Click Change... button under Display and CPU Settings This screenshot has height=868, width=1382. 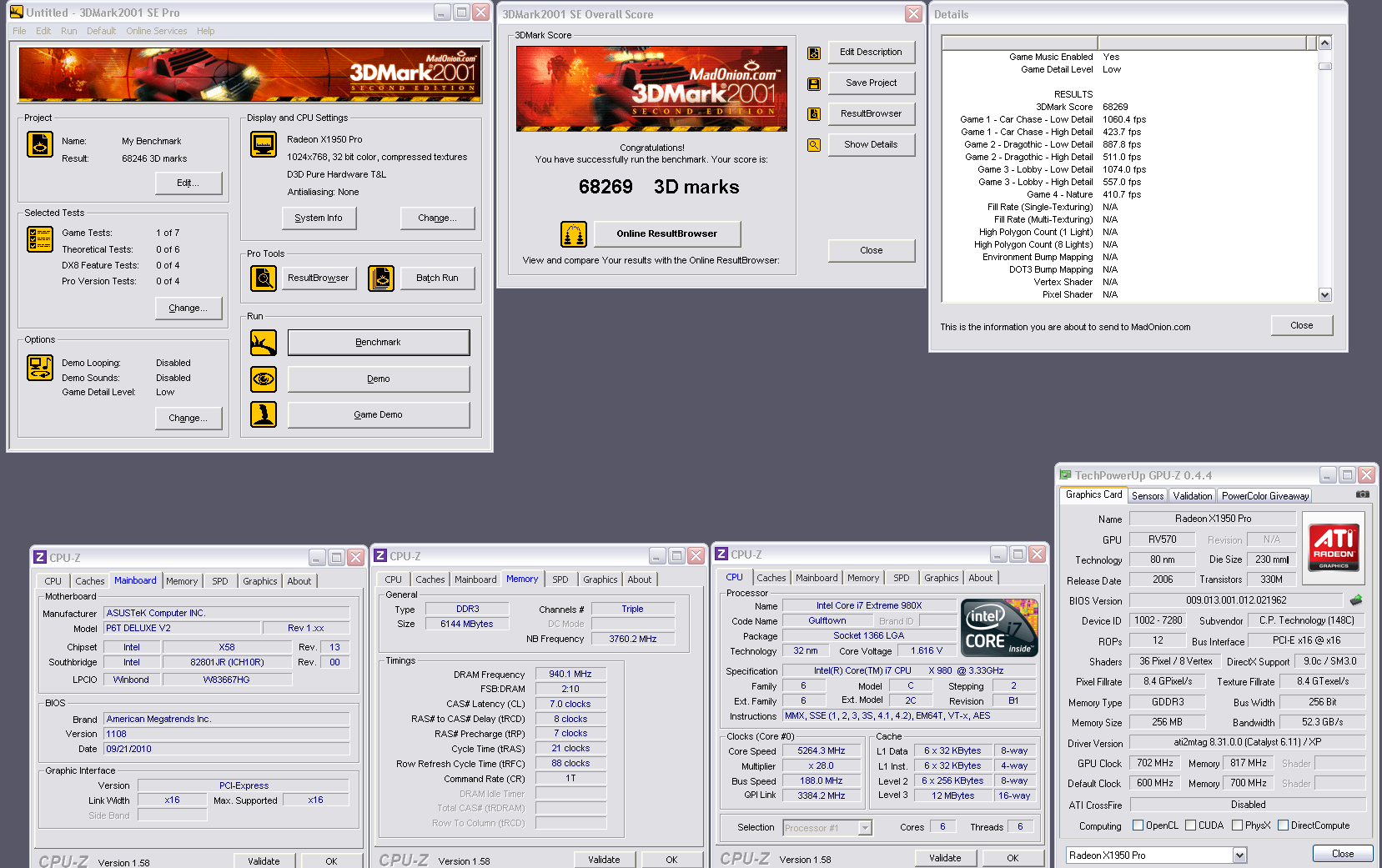pos(438,218)
